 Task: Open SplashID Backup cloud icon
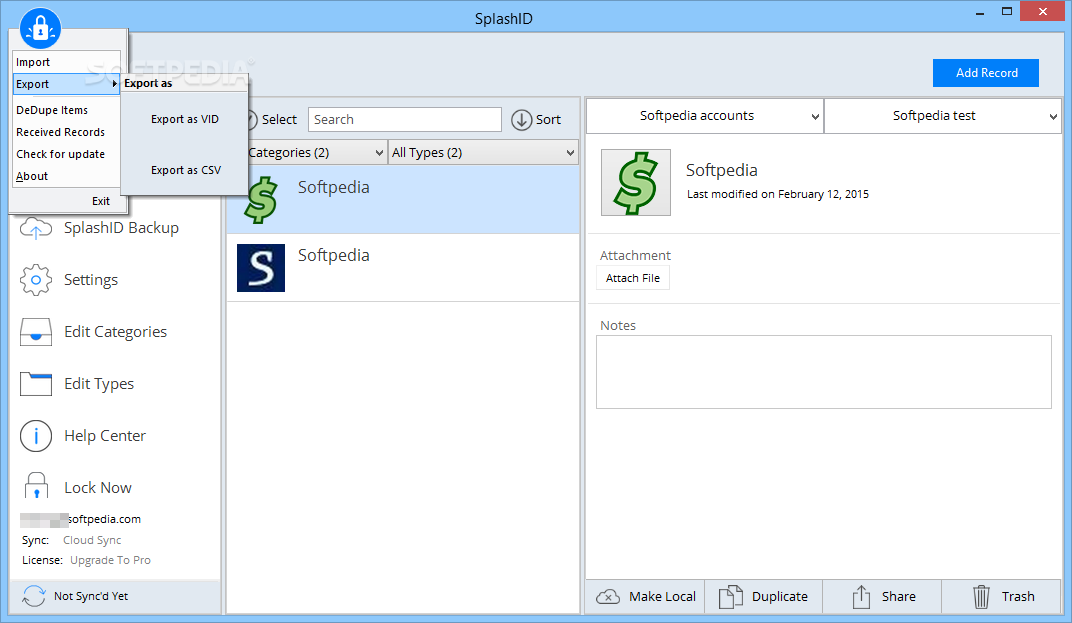tap(36, 228)
